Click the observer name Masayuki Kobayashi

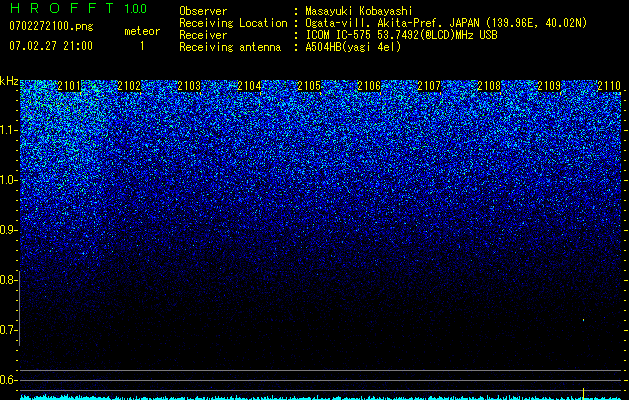click(359, 11)
